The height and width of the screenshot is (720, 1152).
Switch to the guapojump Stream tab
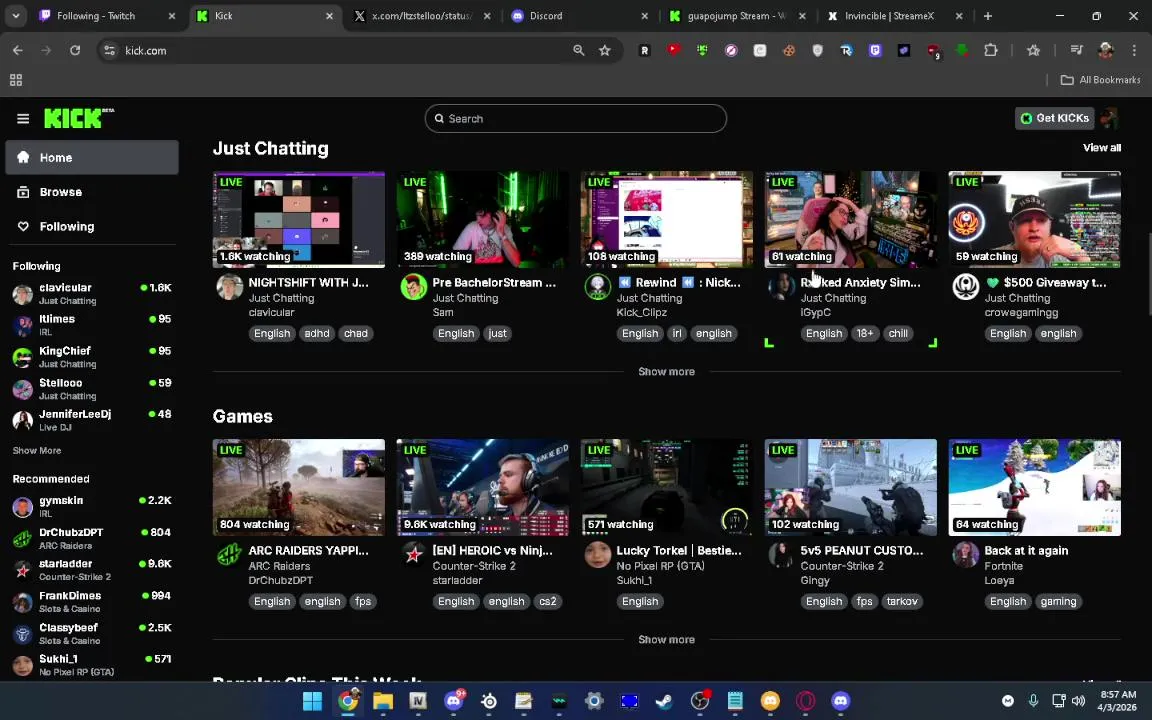coord(738,15)
